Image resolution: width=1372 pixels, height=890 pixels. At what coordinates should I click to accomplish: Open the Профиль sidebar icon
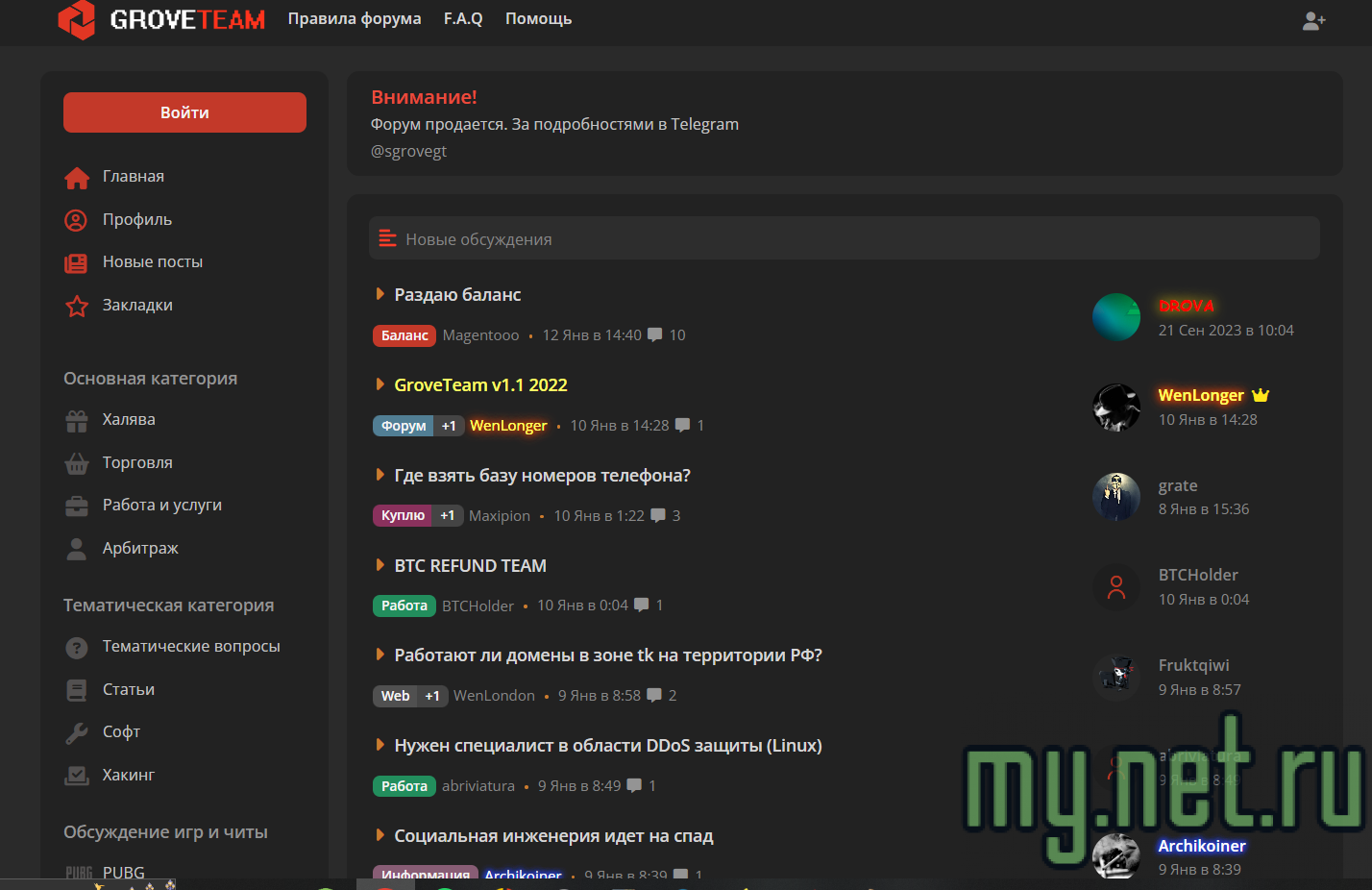click(x=76, y=219)
